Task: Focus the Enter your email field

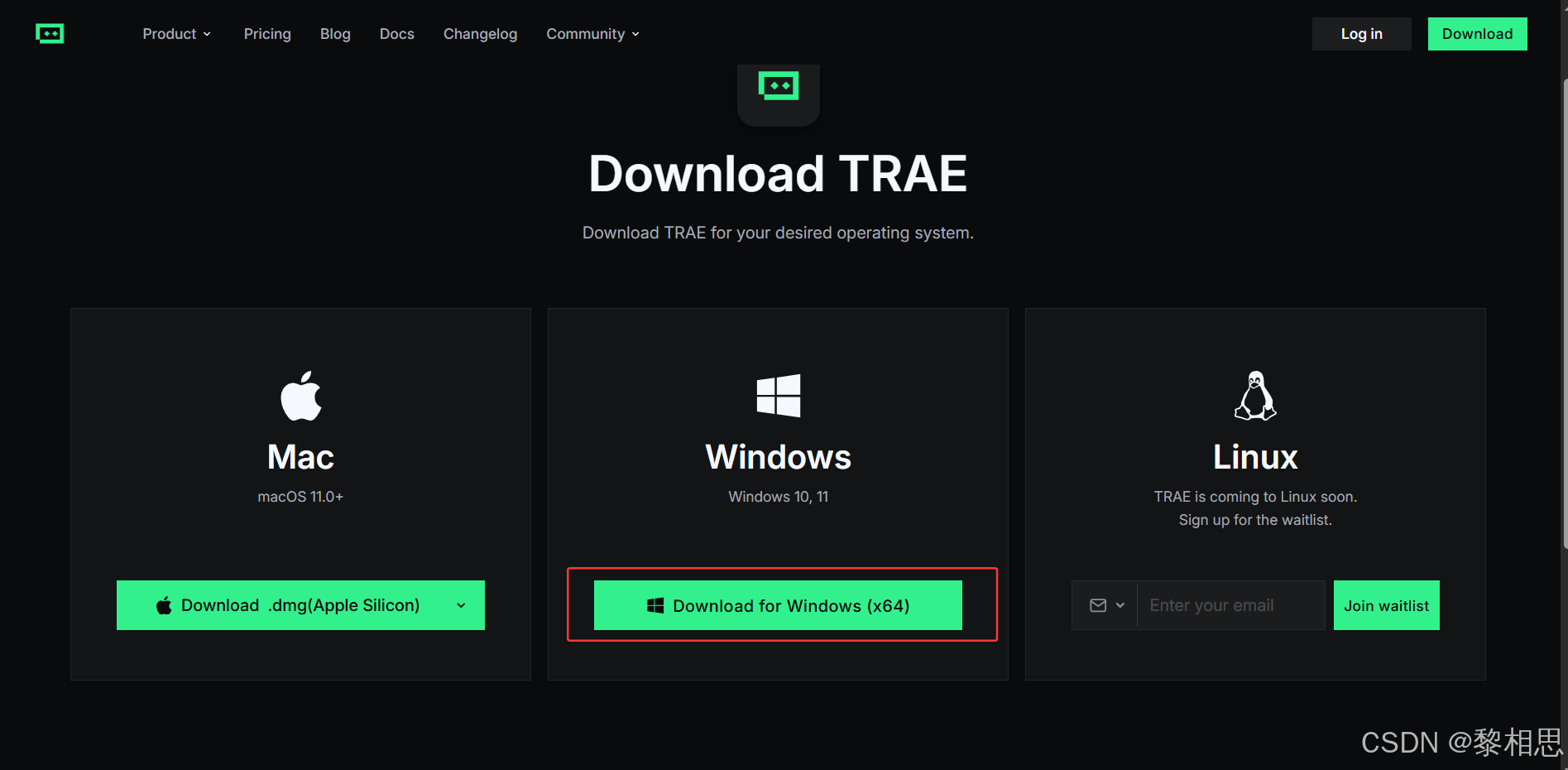Action: point(1231,605)
